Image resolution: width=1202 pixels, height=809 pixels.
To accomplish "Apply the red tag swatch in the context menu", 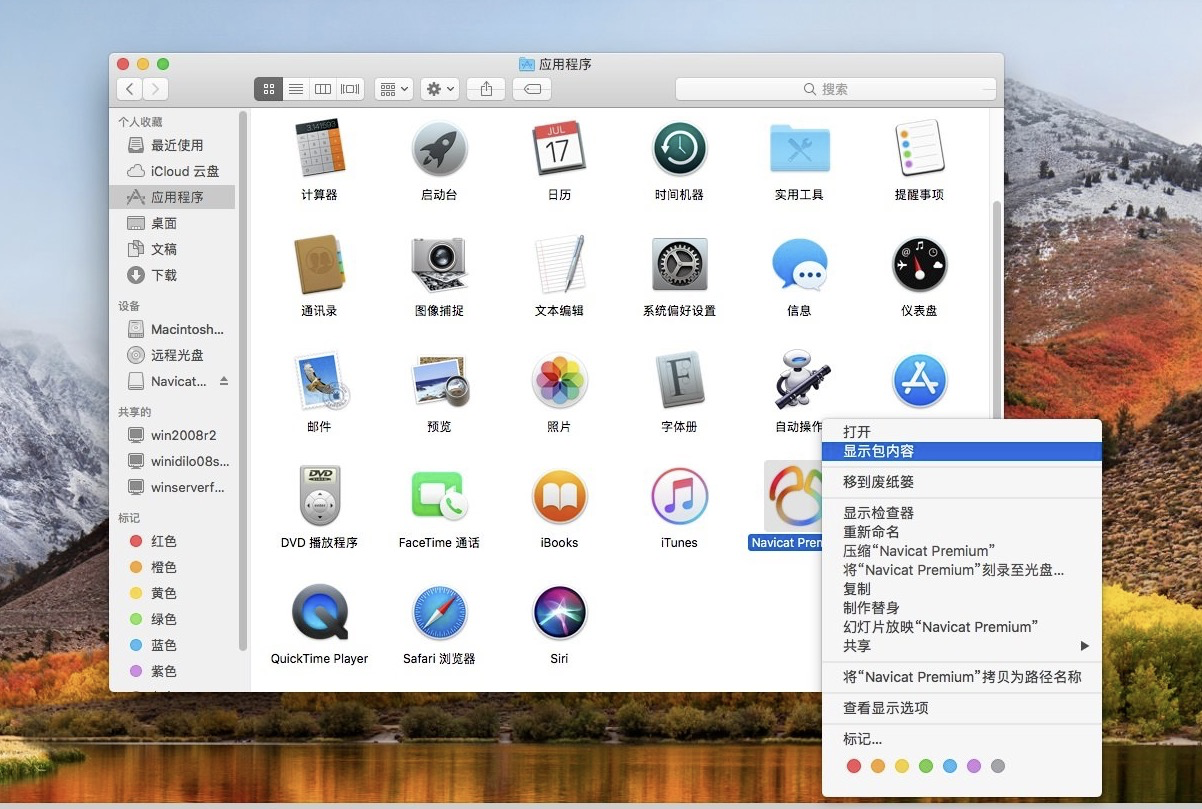I will pyautogui.click(x=853, y=765).
